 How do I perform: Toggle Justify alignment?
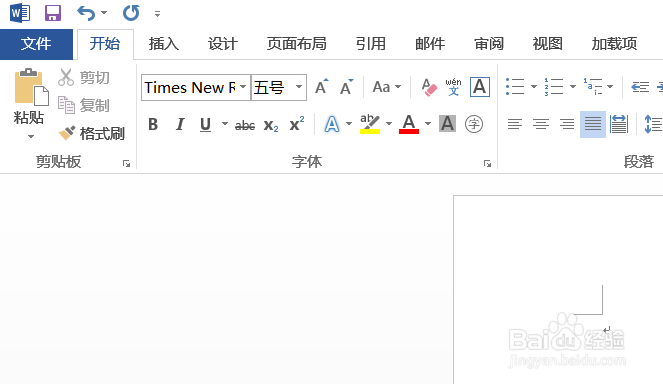[x=593, y=124]
